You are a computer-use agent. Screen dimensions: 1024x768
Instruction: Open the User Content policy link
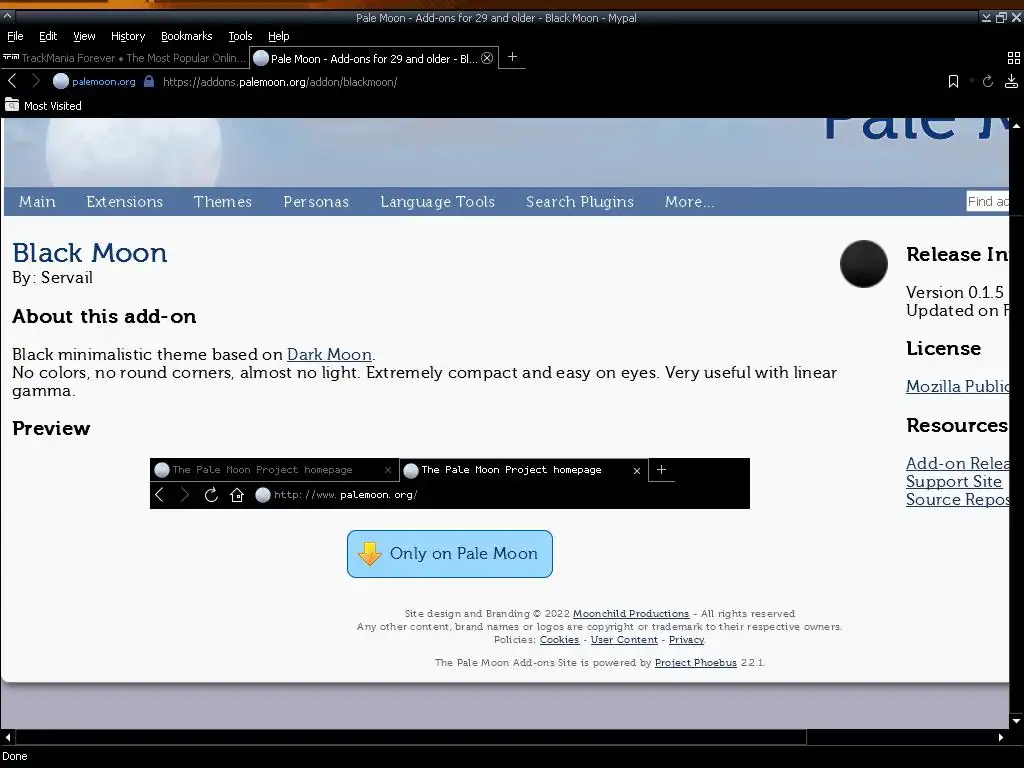pos(624,640)
